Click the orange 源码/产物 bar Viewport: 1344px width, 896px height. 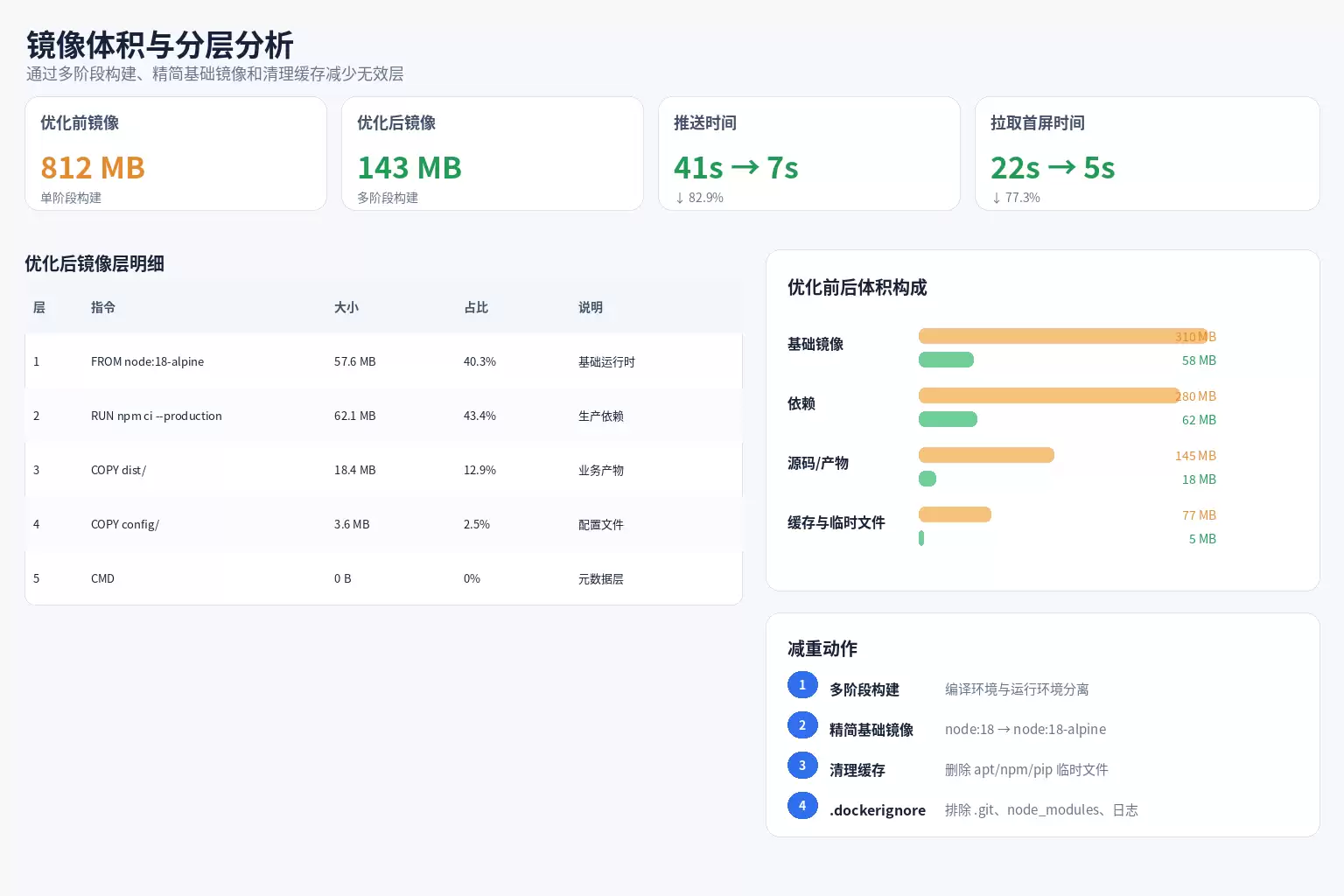tap(986, 455)
